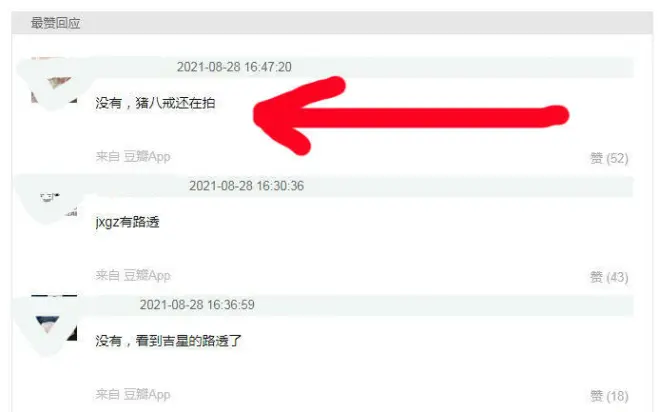
Task: Open avatar of the 16:36:59 commenter
Action: (x=54, y=318)
